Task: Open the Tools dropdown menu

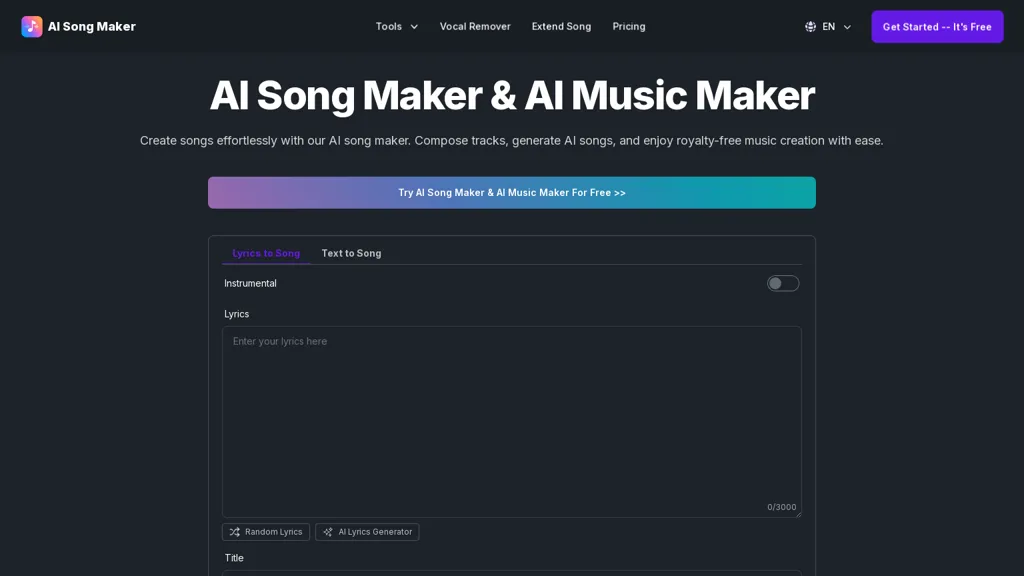Action: (396, 27)
